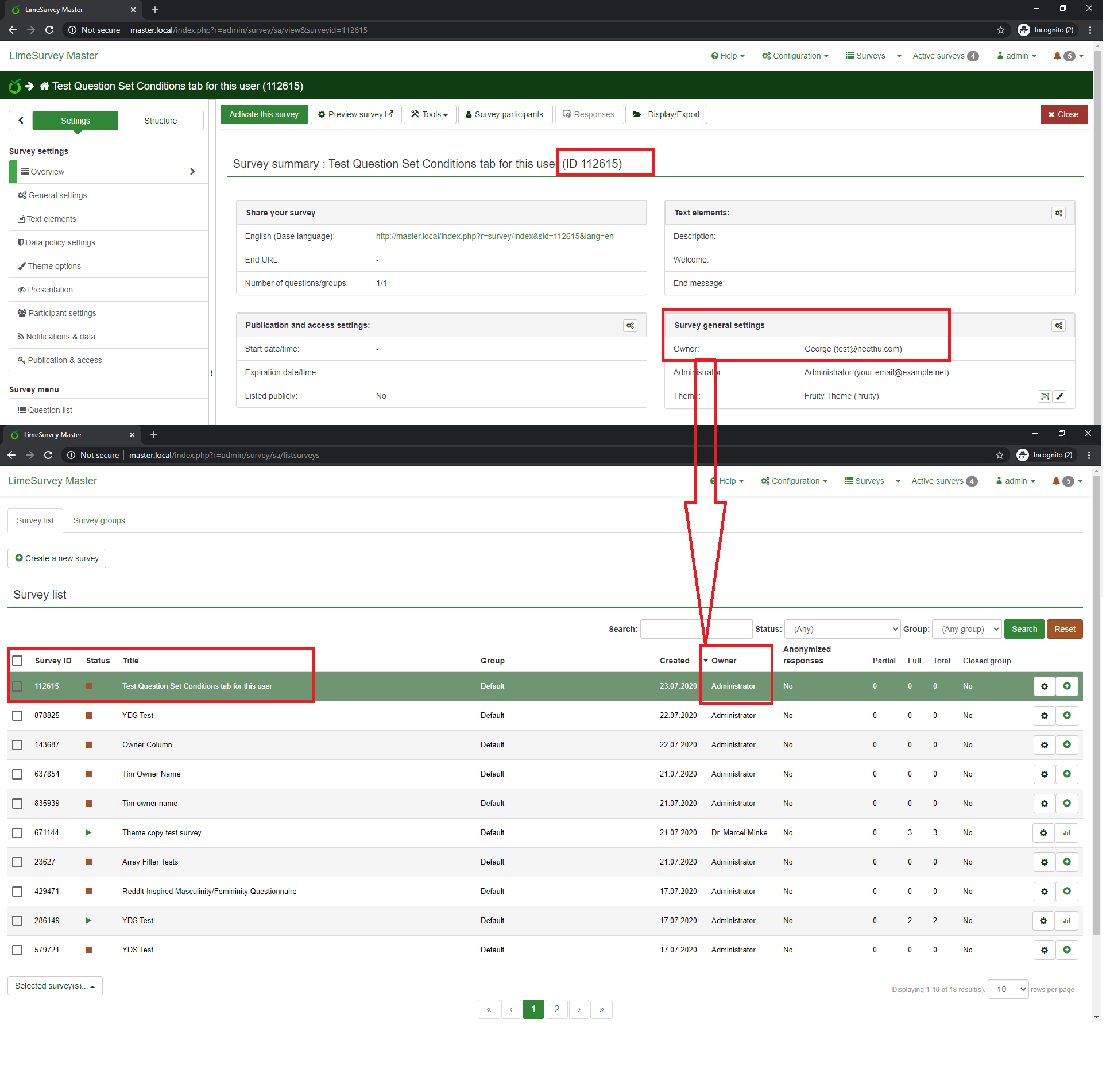This screenshot has width=1110, height=1092.
Task: Click gear icon in Text elements panel
Action: click(1058, 213)
